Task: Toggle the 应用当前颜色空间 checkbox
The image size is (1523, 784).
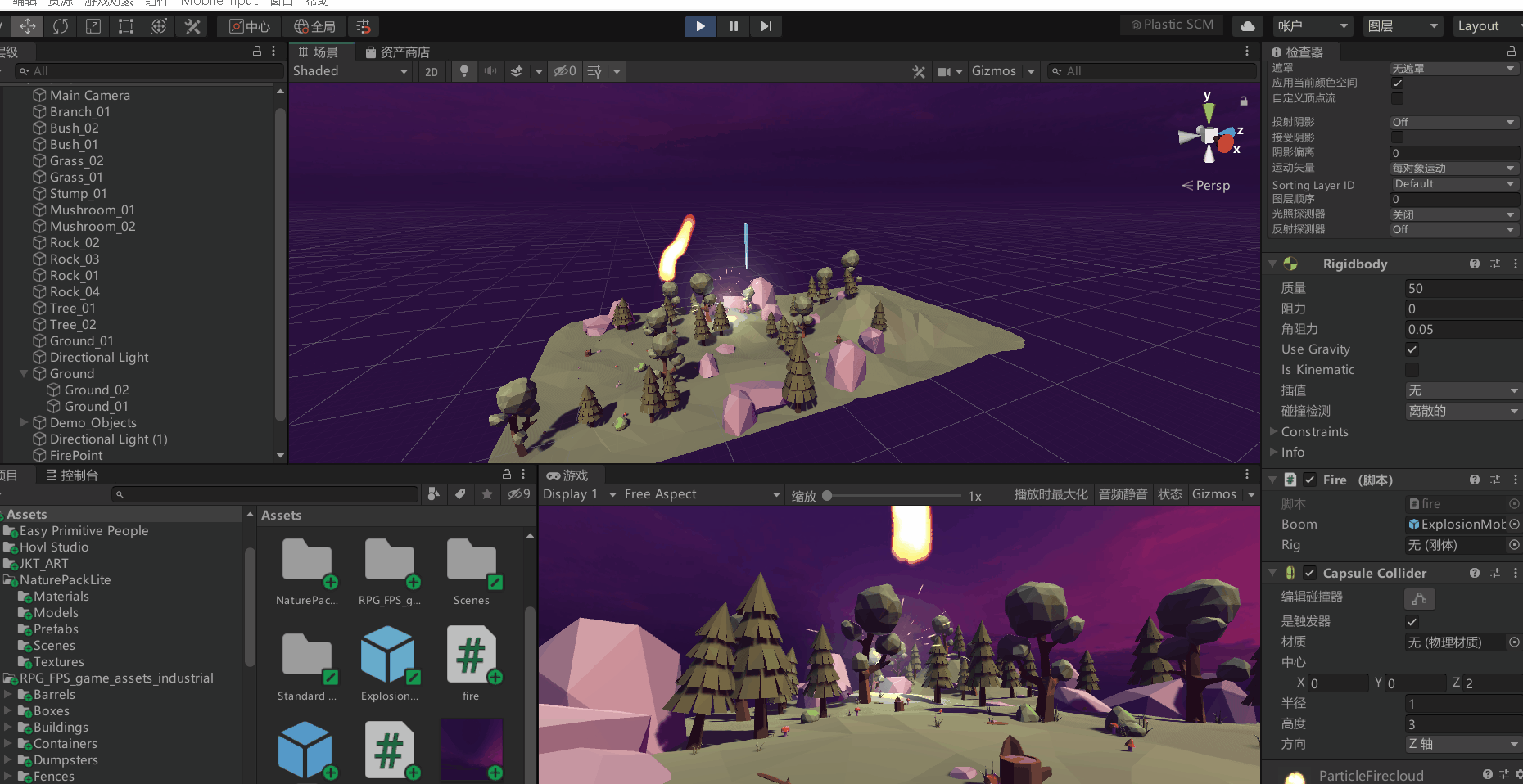Action: 1398,83
